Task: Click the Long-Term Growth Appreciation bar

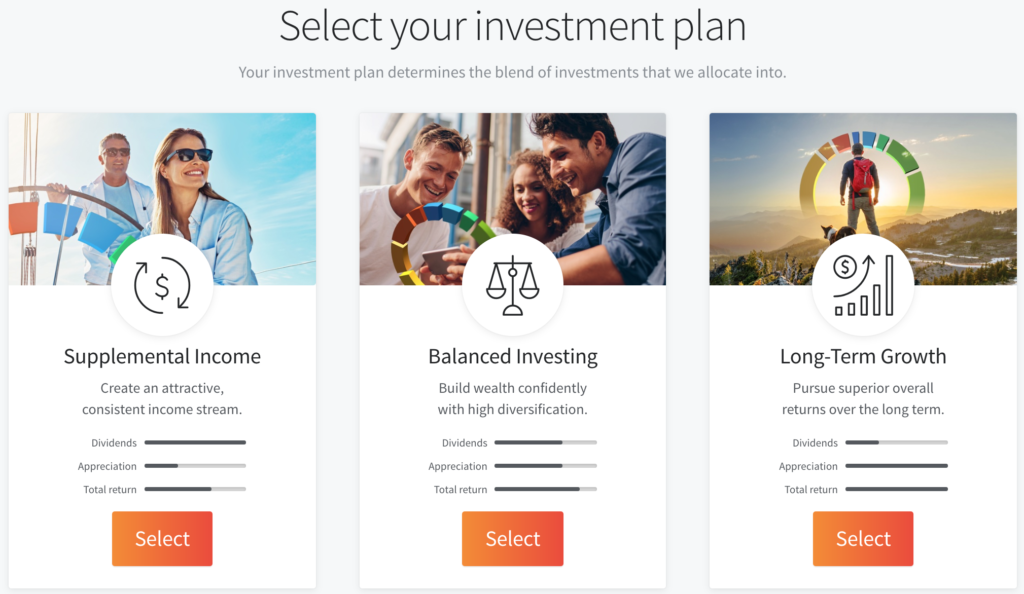Action: (896, 466)
